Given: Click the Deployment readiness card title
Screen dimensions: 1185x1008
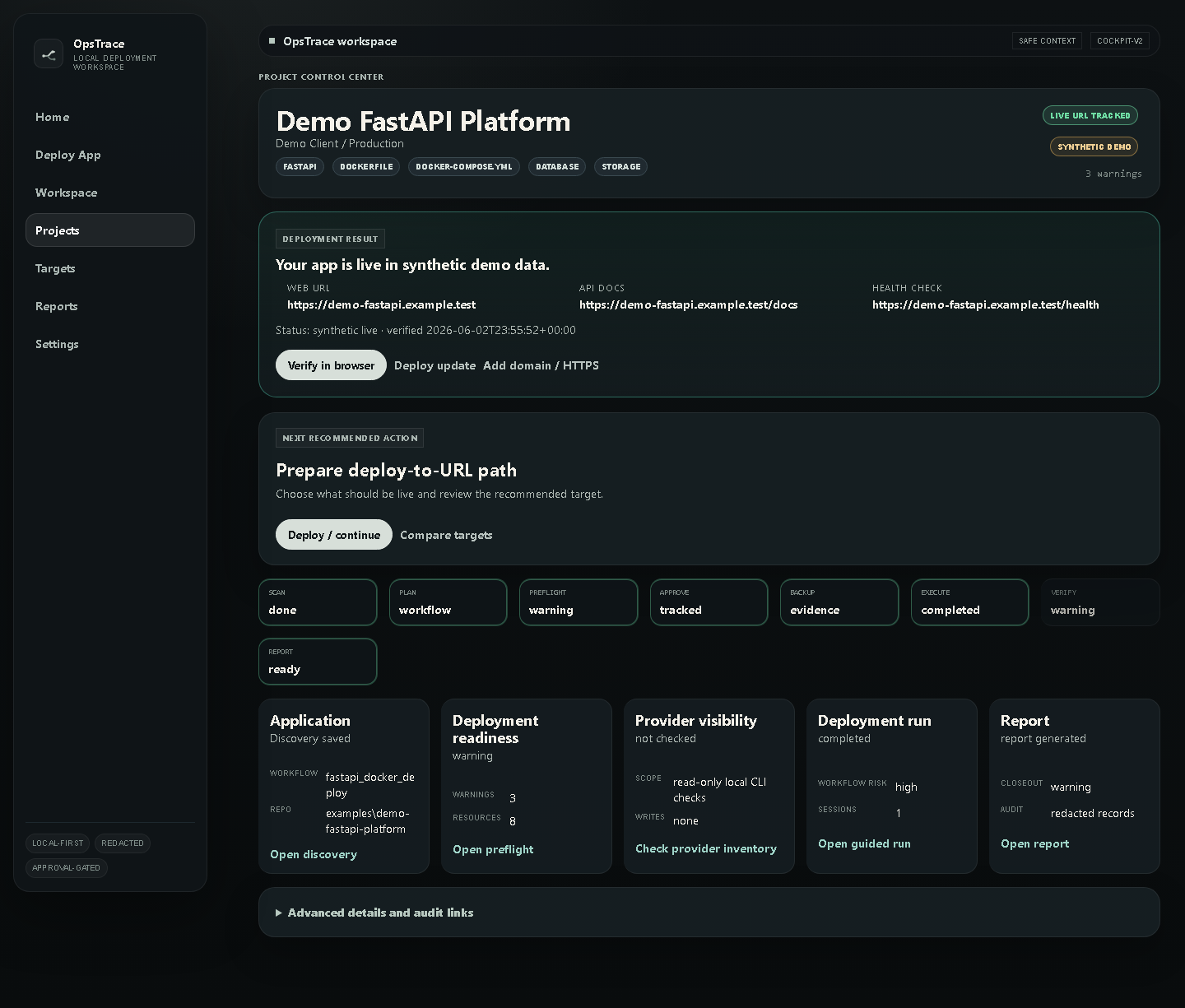Looking at the screenshot, I should [x=495, y=729].
